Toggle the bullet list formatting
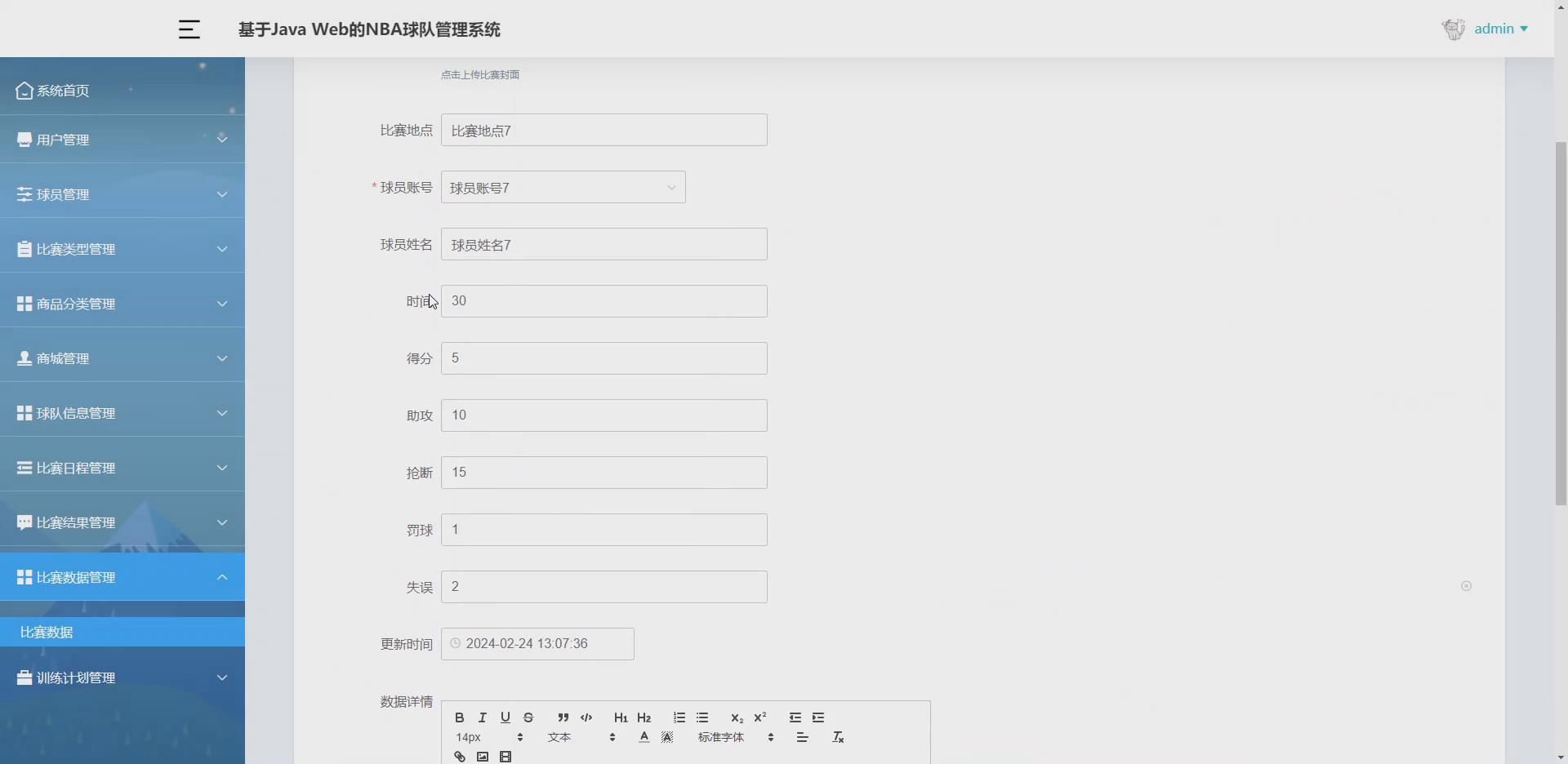This screenshot has width=1568, height=764. tap(702, 717)
